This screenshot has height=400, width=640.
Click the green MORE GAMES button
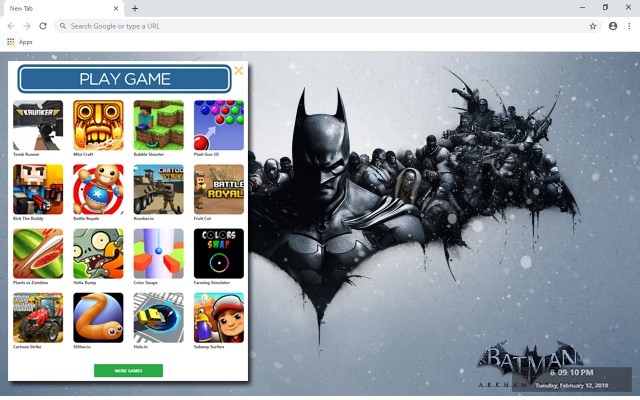[128, 371]
